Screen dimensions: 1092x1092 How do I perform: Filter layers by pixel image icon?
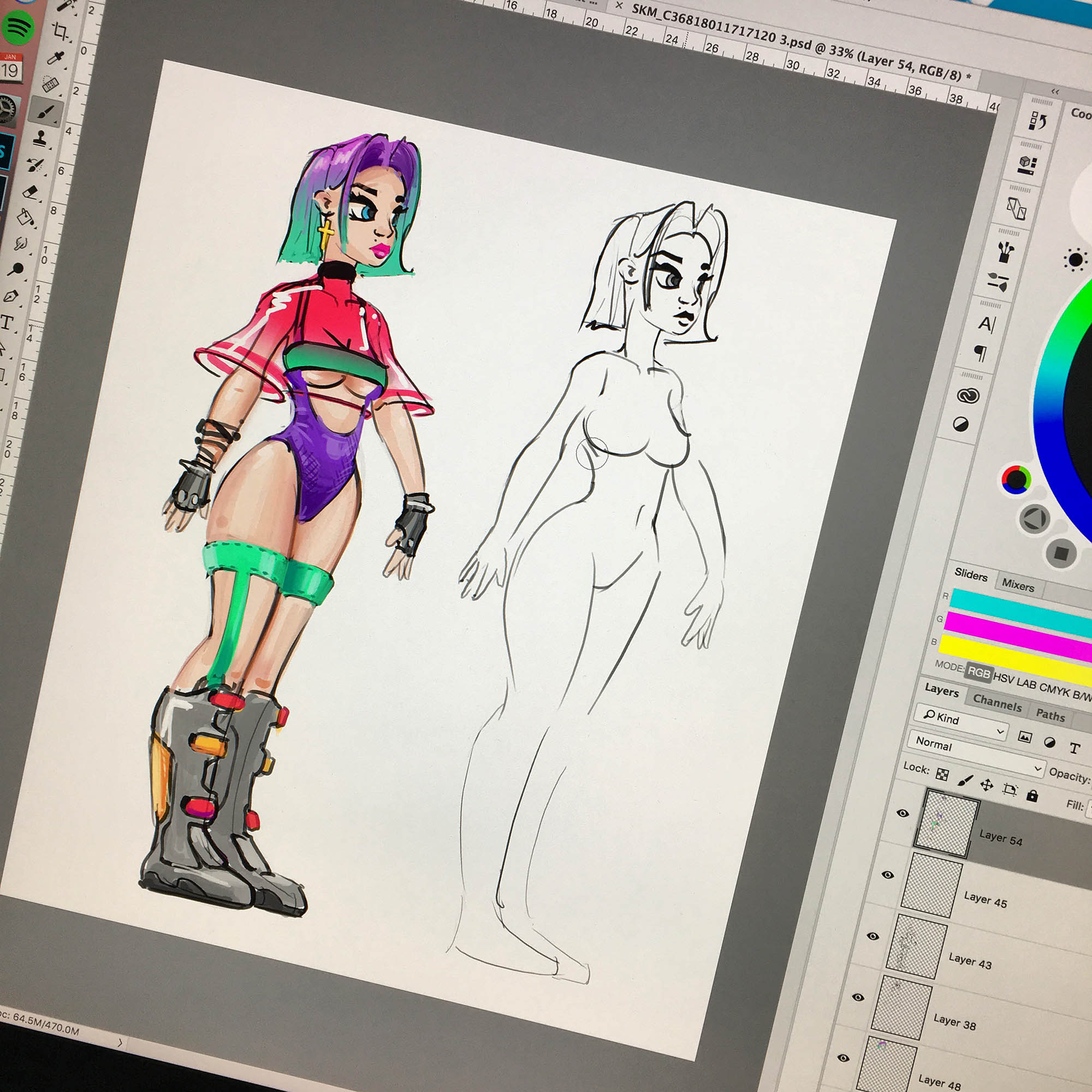1025,737
